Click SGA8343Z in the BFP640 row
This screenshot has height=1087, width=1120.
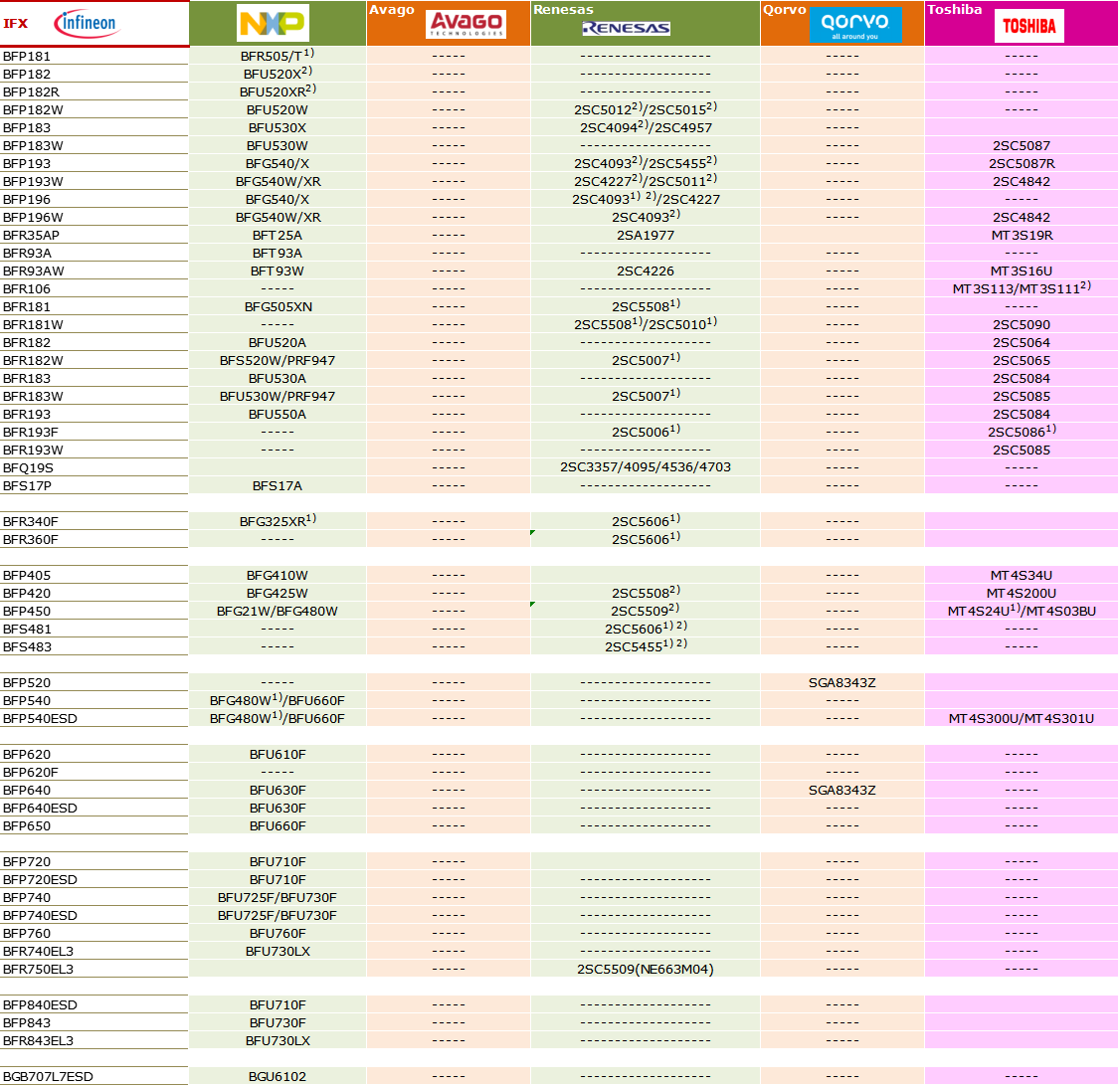click(x=842, y=790)
